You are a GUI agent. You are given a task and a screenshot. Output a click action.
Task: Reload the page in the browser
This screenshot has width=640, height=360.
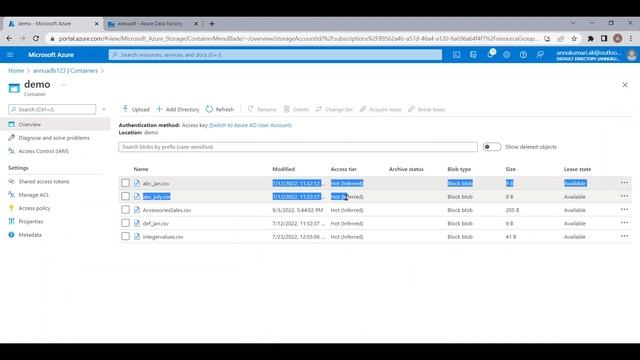tap(36, 38)
